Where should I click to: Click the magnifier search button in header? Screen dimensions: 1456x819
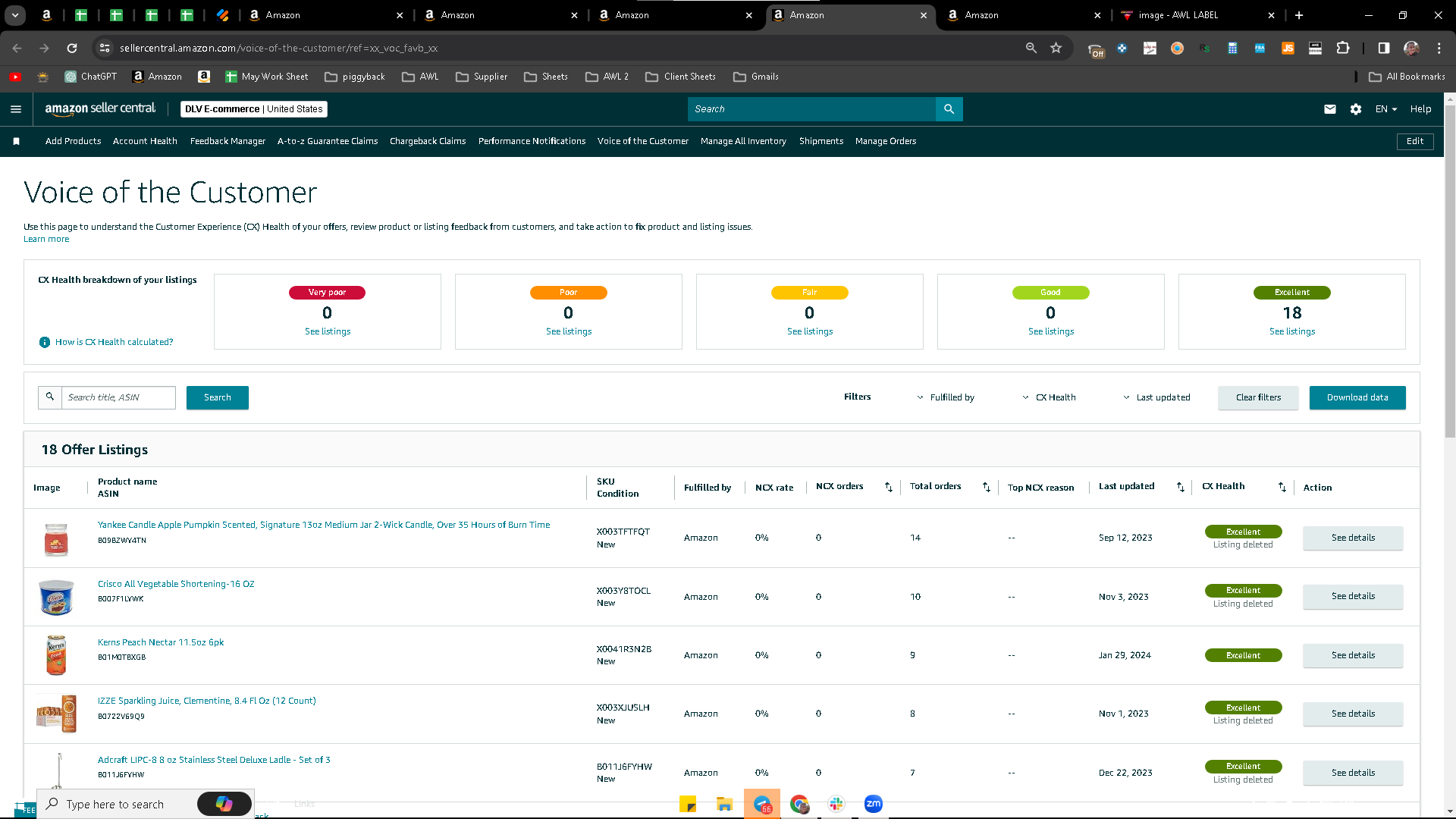[x=949, y=109]
